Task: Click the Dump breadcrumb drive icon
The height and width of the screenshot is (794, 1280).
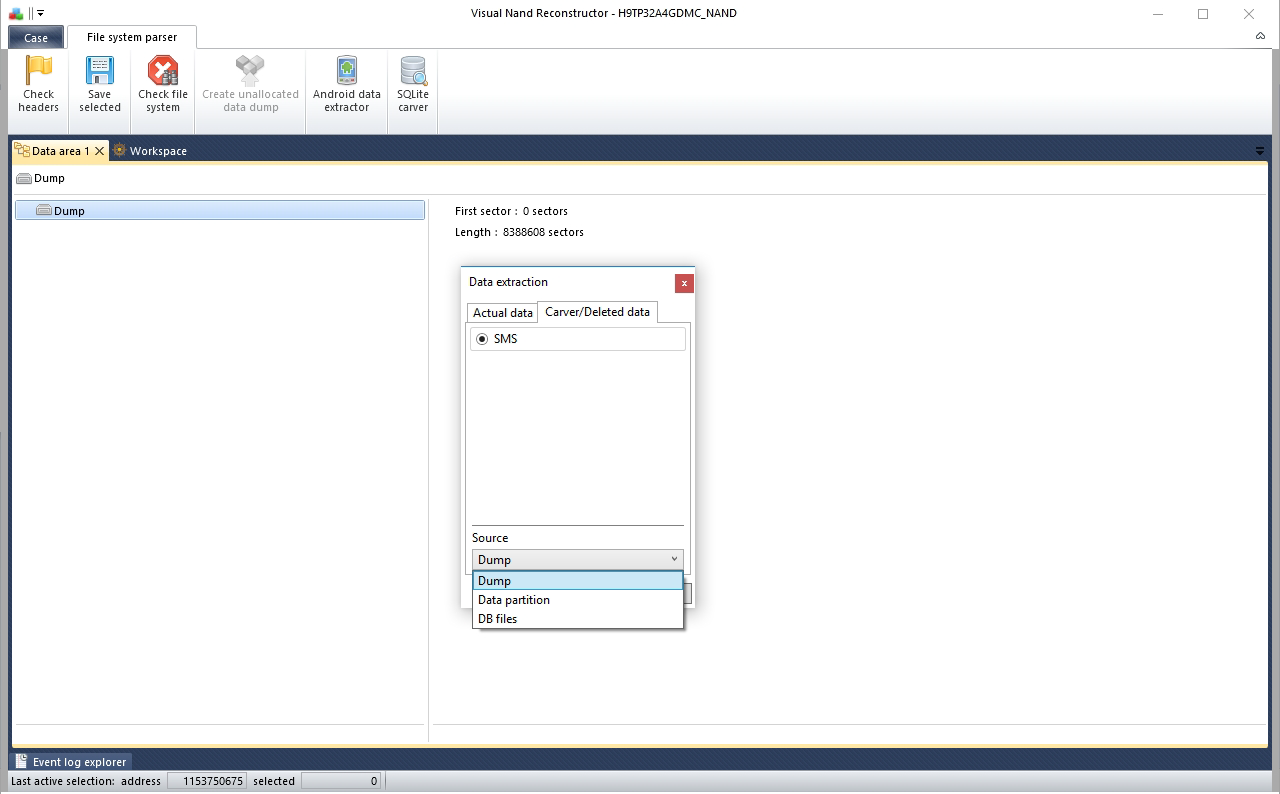Action: tap(24, 178)
